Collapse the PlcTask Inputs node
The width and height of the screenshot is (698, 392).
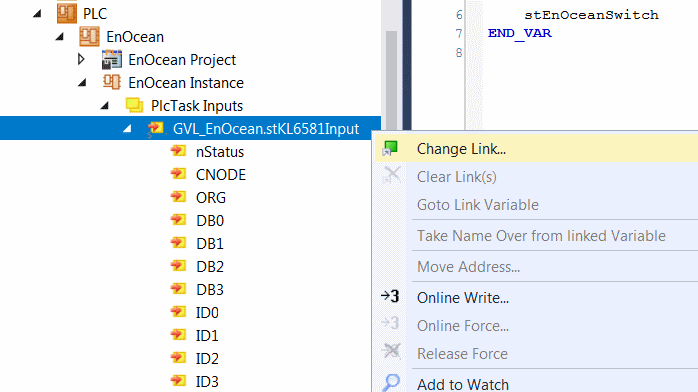point(105,106)
